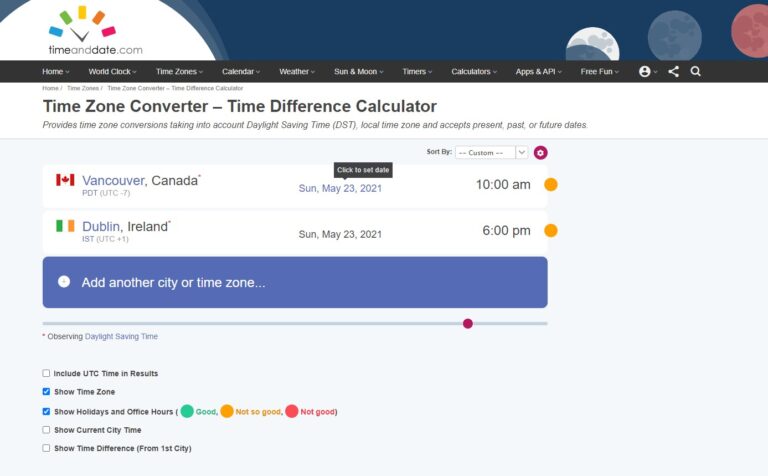Open site search magnifier icon
Viewport: 768px width, 476px height.
click(696, 72)
